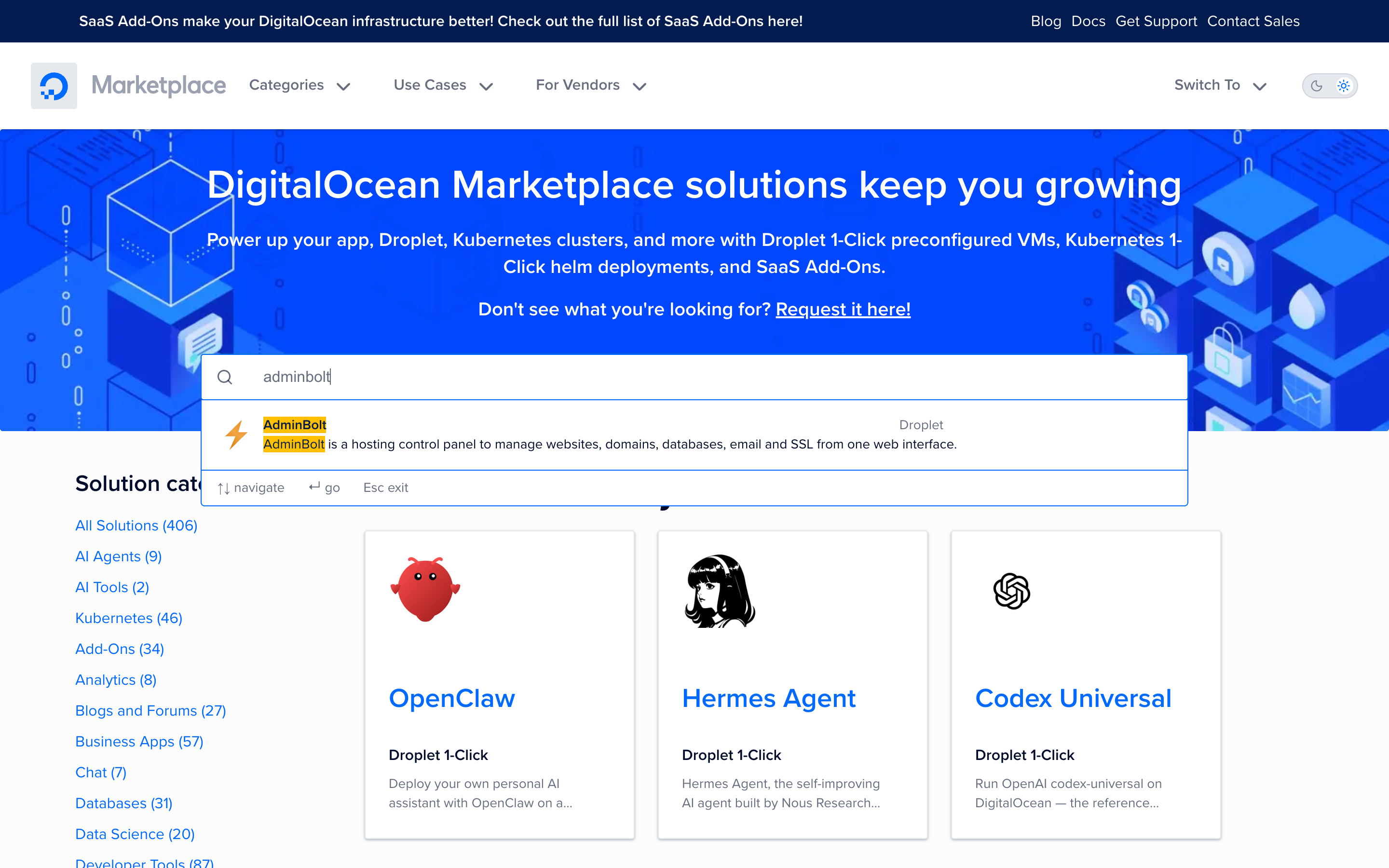Click the SaaS Add-Ons announcement banner text
The height and width of the screenshot is (868, 1389).
440,21
